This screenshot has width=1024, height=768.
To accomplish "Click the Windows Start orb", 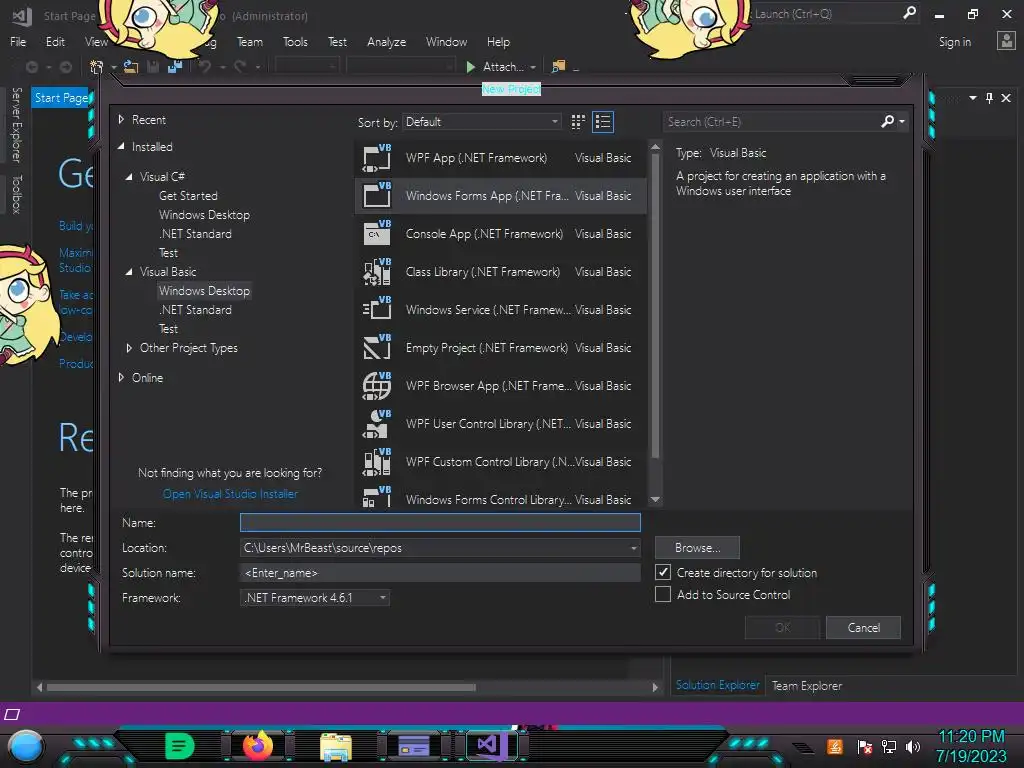I will [x=25, y=747].
